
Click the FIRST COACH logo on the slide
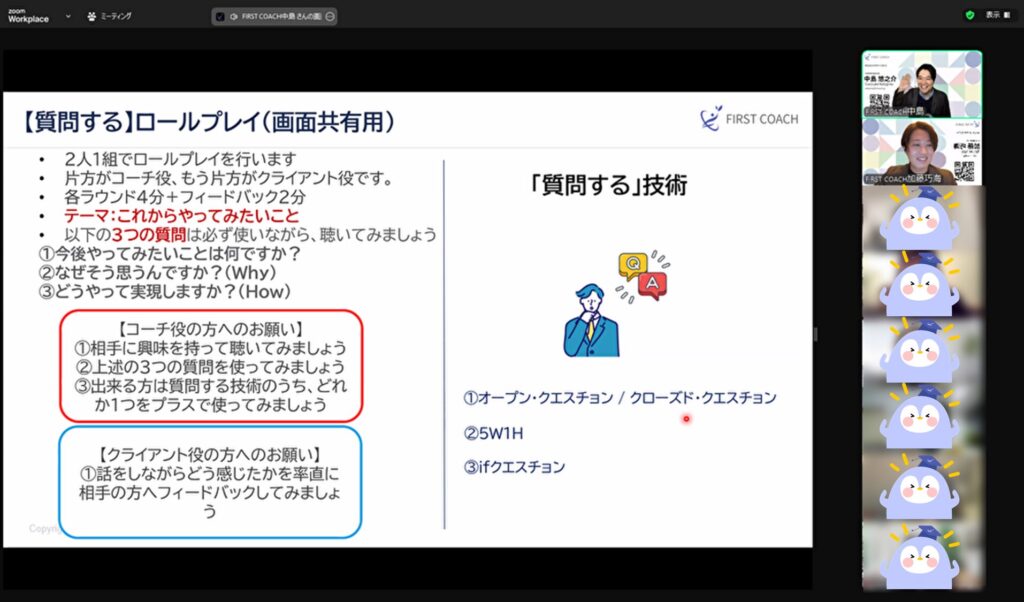coord(749,119)
